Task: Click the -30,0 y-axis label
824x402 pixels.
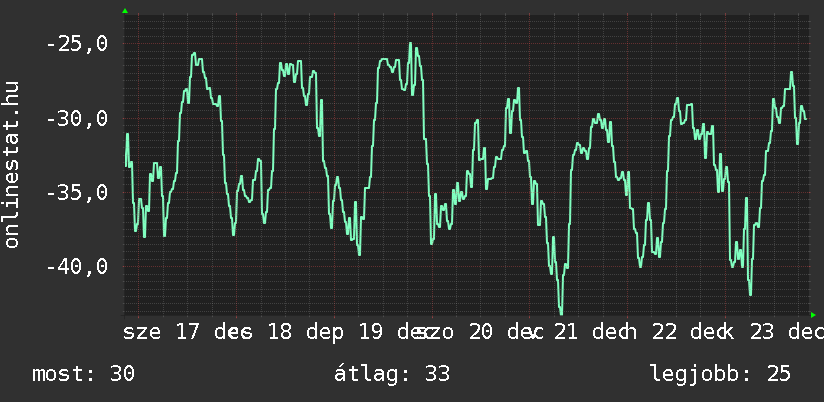Action: [77, 119]
